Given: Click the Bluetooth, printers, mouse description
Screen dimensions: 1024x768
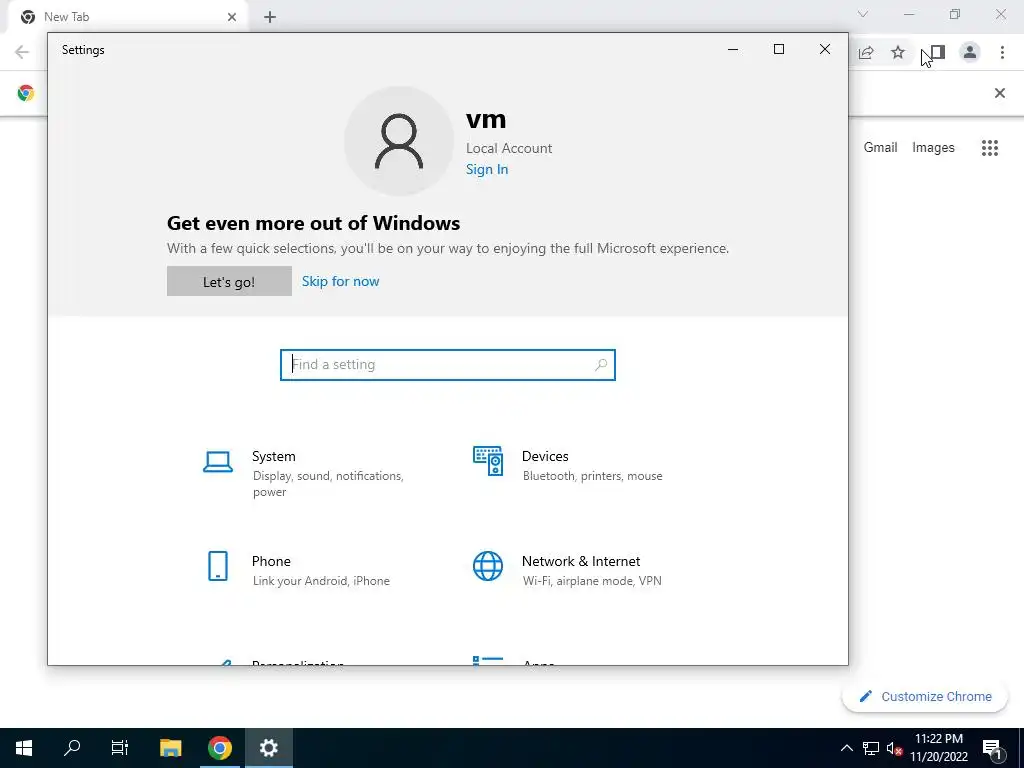Looking at the screenshot, I should tap(592, 476).
